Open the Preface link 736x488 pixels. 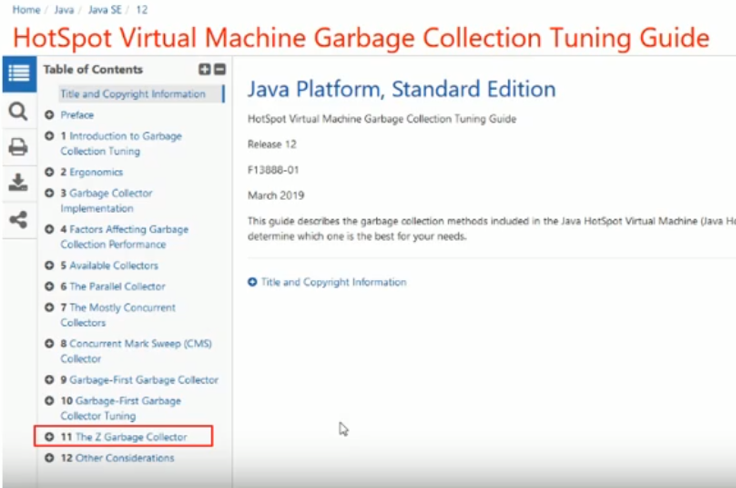coord(77,115)
